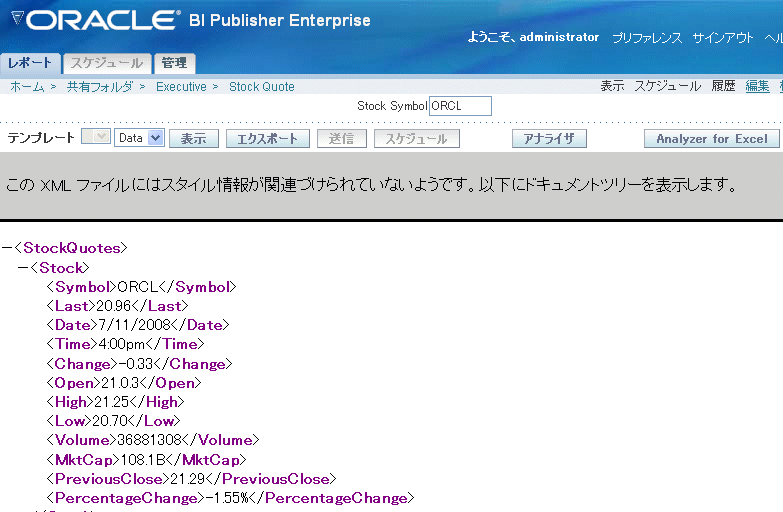Open the Data format dropdown
The width and height of the screenshot is (783, 512).
tap(139, 138)
